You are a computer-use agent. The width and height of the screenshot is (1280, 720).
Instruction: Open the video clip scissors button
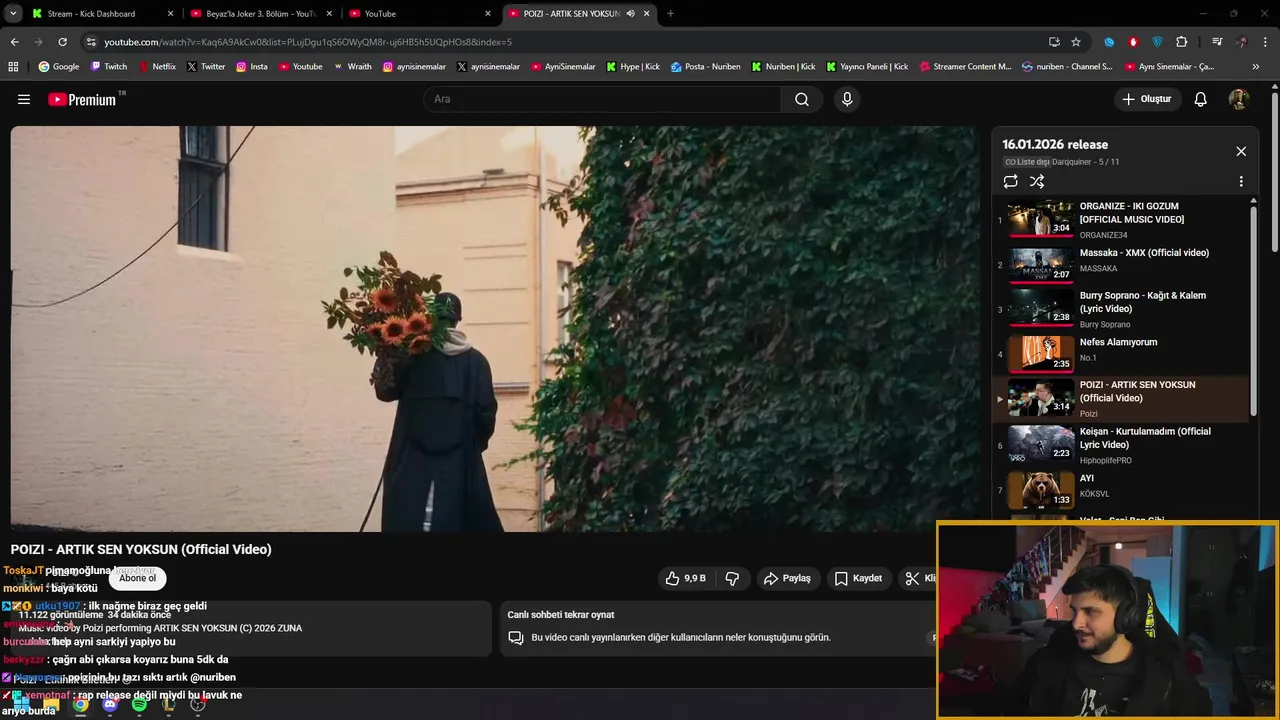[x=919, y=578]
